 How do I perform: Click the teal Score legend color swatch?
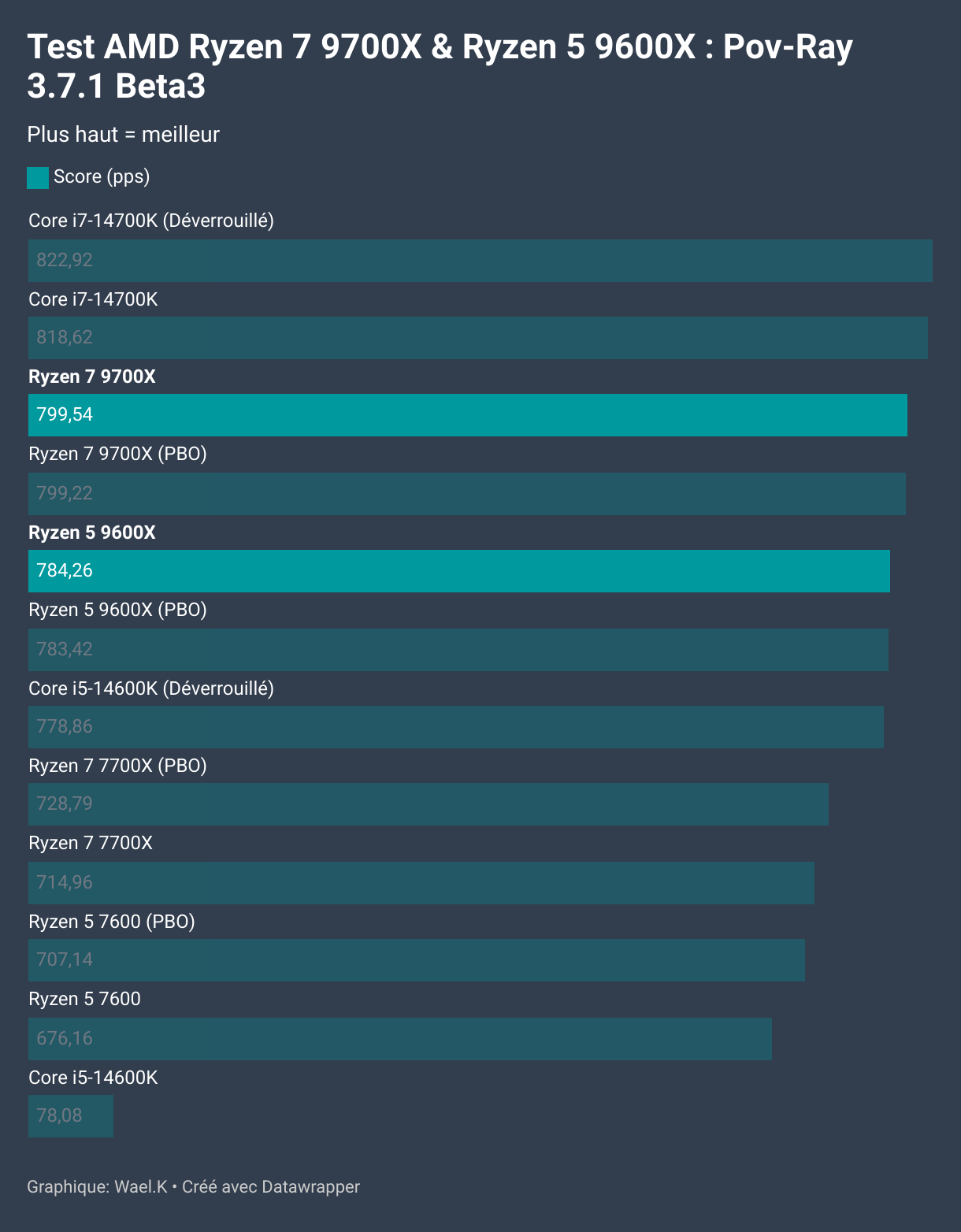coord(38,177)
